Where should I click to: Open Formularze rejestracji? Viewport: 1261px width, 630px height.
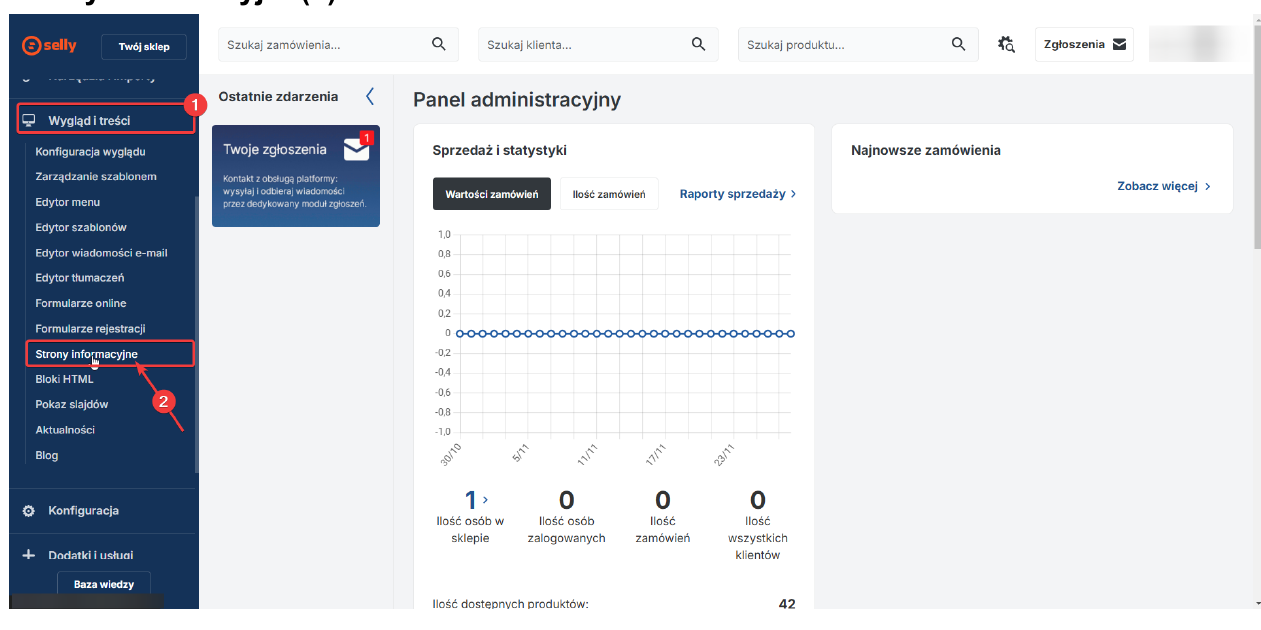pyautogui.click(x=91, y=328)
